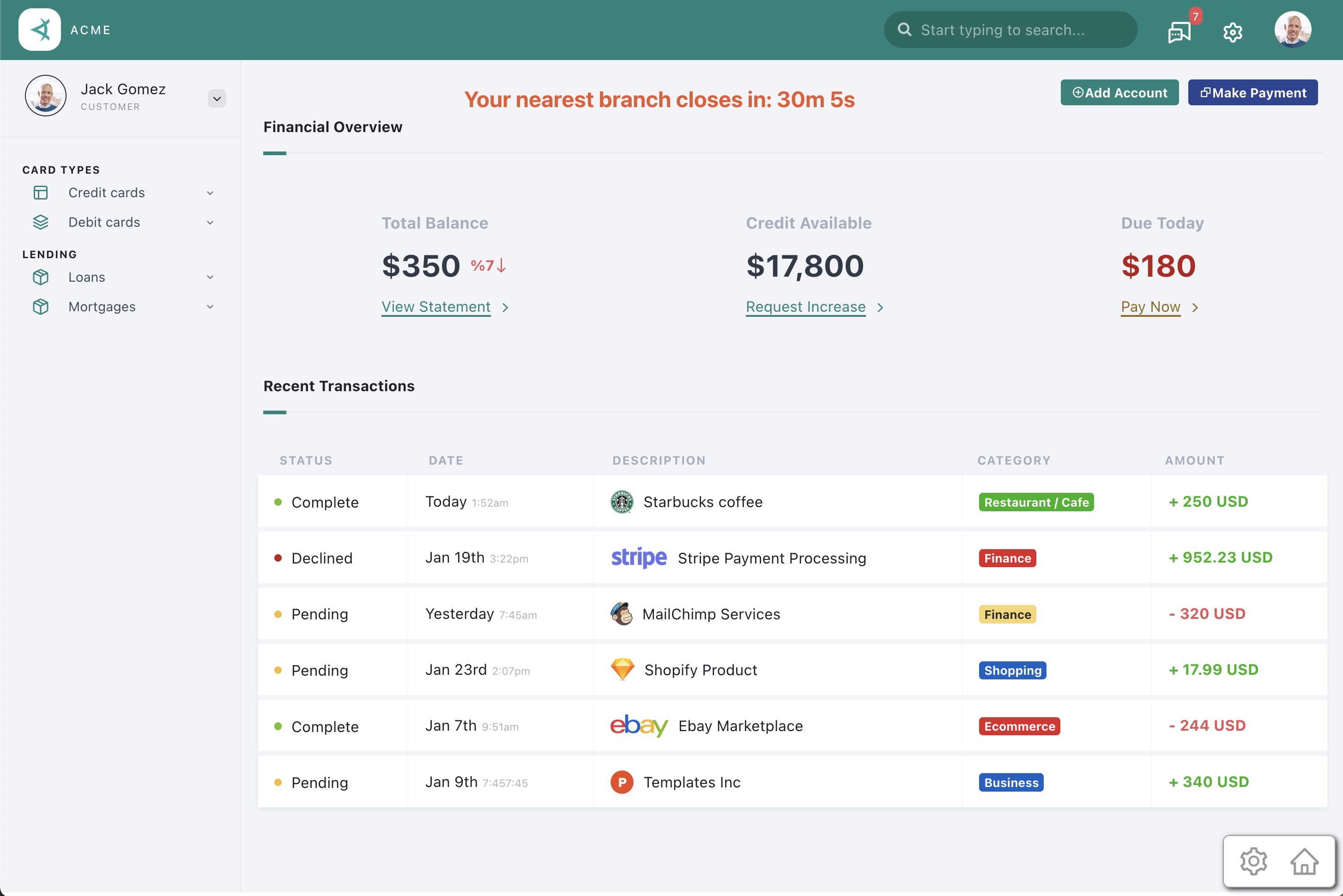Click the gear icon in floating panel

click(1253, 861)
